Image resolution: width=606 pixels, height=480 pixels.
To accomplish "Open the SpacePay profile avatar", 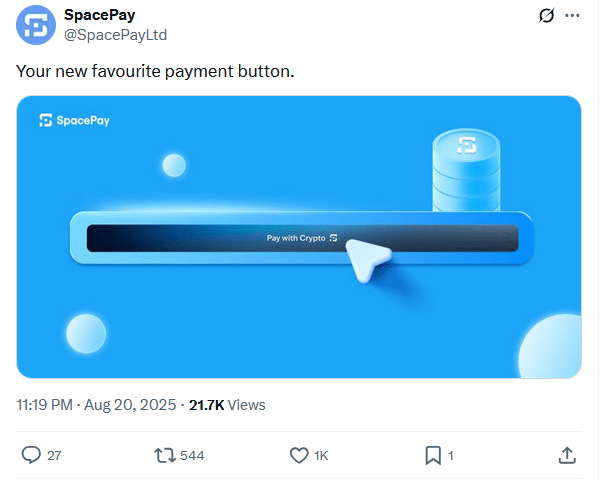I will coord(36,25).
